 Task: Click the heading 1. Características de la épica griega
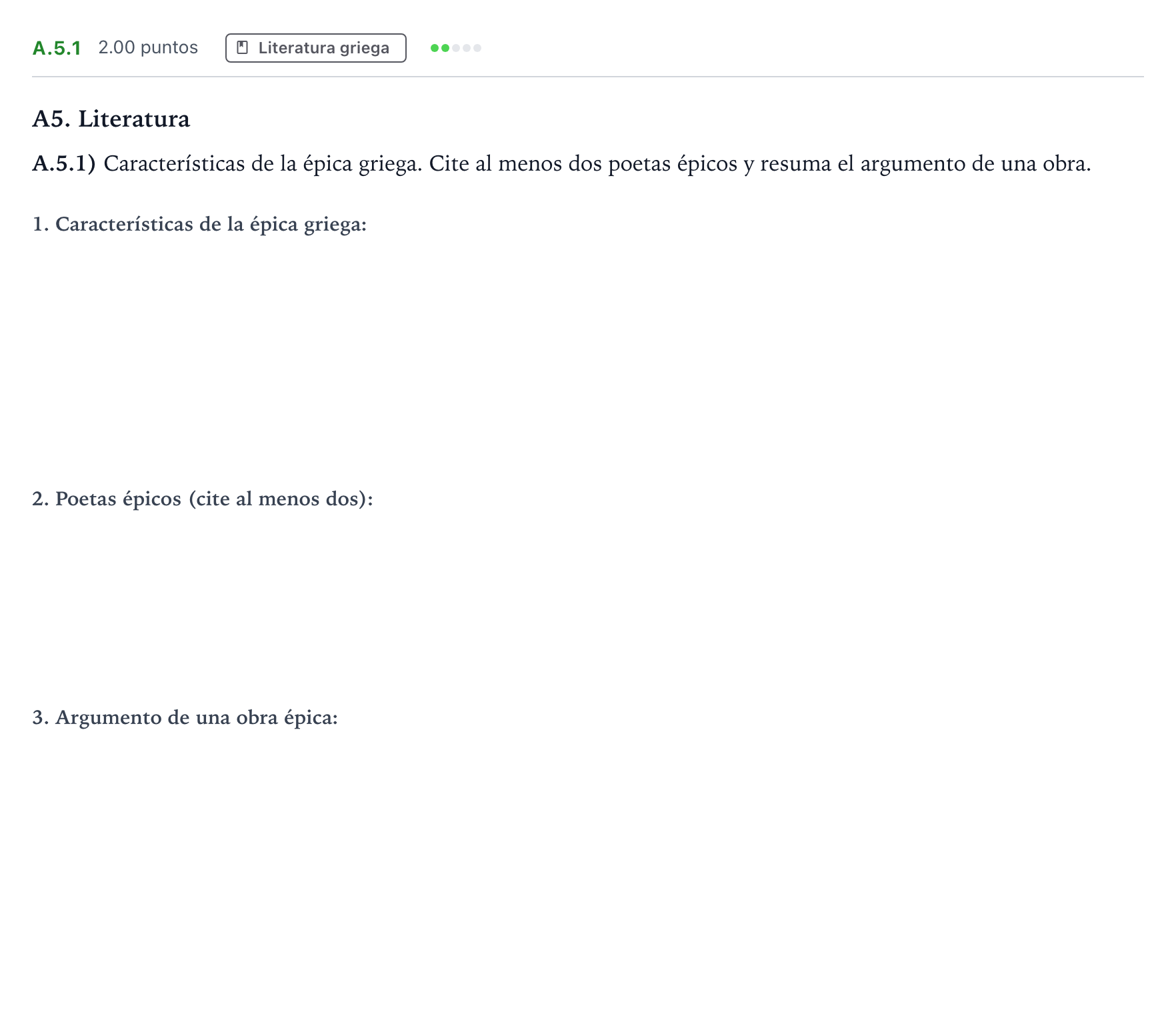pos(199,225)
